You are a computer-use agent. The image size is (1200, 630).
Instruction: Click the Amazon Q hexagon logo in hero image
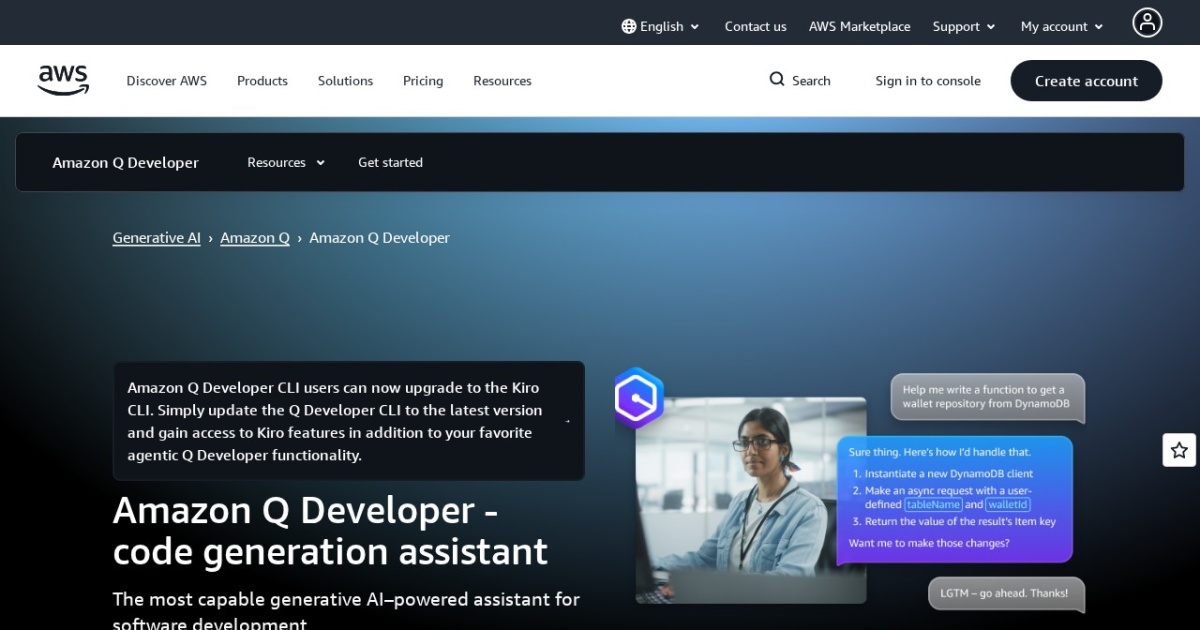tap(638, 398)
